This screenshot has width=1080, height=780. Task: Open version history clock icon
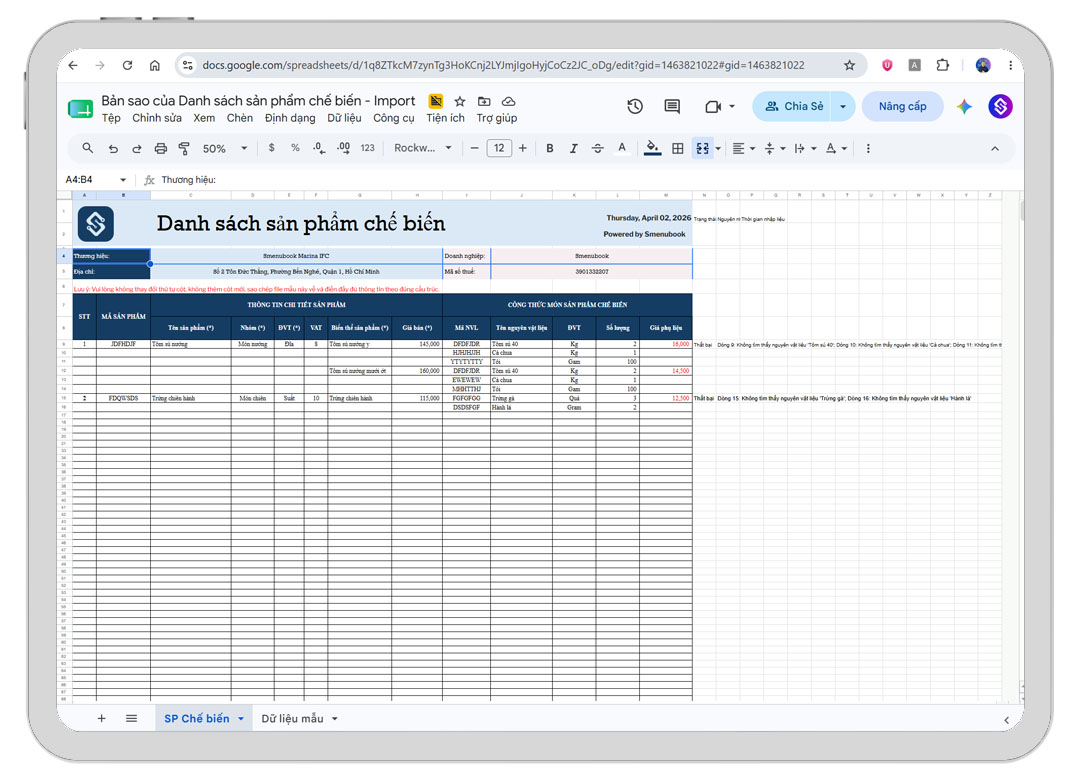pyautogui.click(x=635, y=106)
